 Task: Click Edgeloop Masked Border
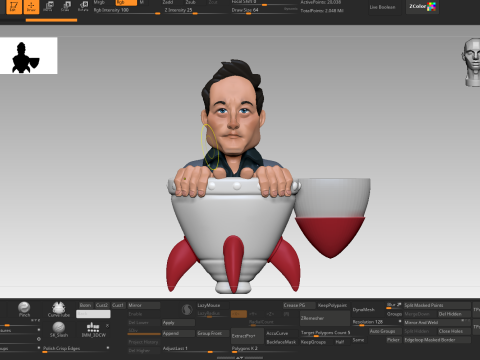point(437,340)
